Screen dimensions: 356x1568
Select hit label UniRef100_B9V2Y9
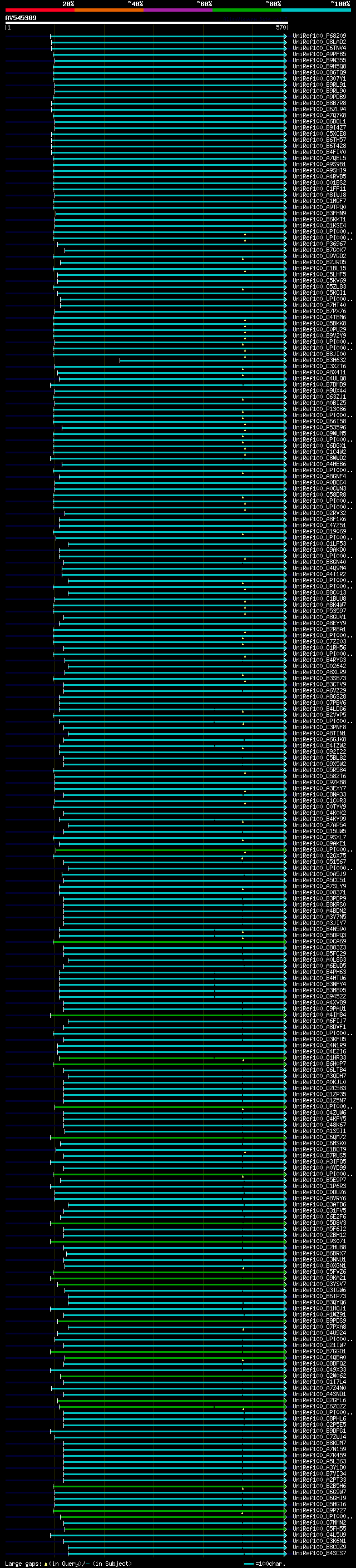point(319,336)
